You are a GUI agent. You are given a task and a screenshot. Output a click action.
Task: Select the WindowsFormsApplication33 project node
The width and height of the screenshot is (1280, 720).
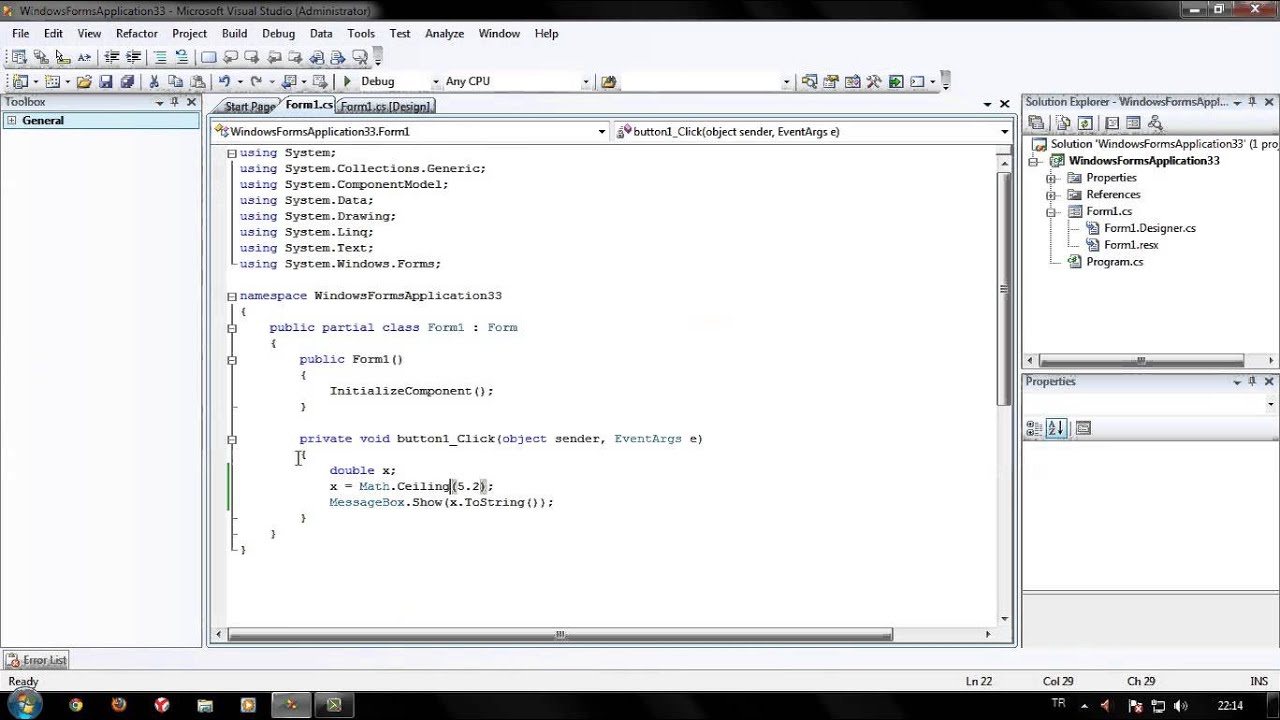coord(1143,161)
